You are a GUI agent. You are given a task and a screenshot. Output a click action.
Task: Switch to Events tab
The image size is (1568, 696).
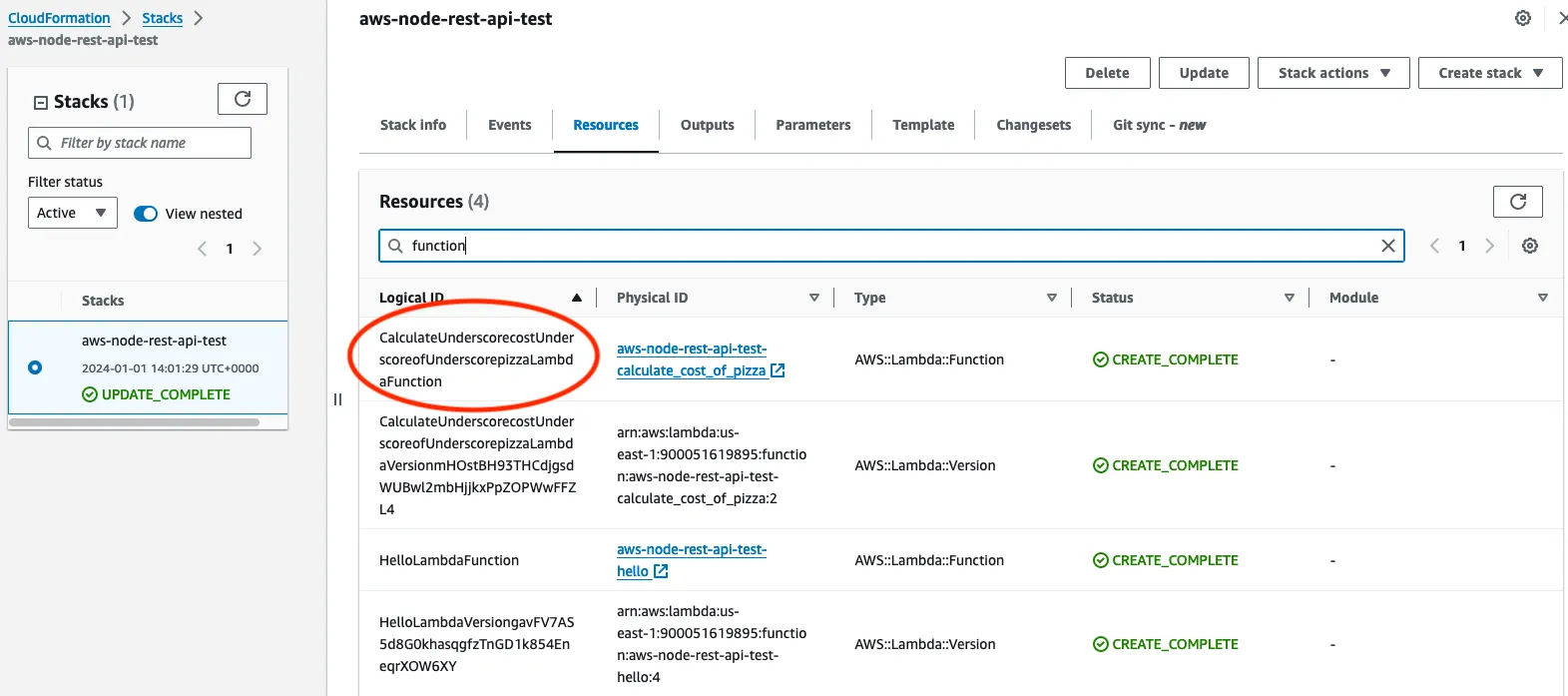pos(510,125)
